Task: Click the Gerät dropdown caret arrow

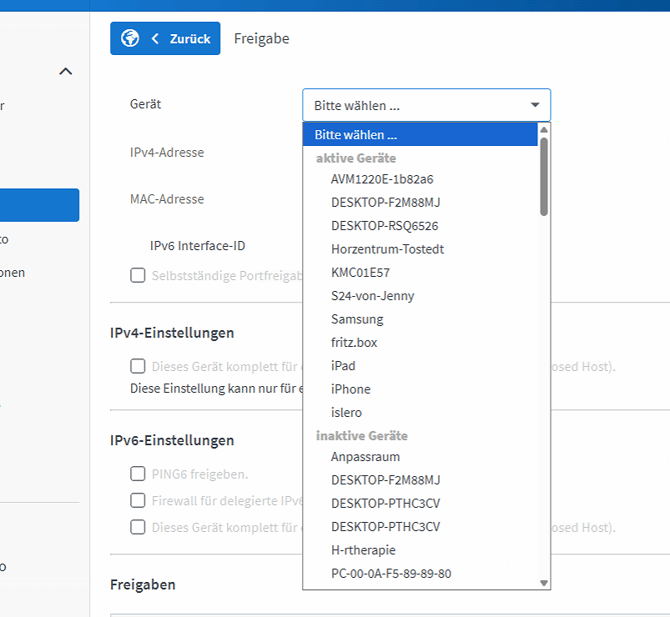Action: pyautogui.click(x=535, y=105)
